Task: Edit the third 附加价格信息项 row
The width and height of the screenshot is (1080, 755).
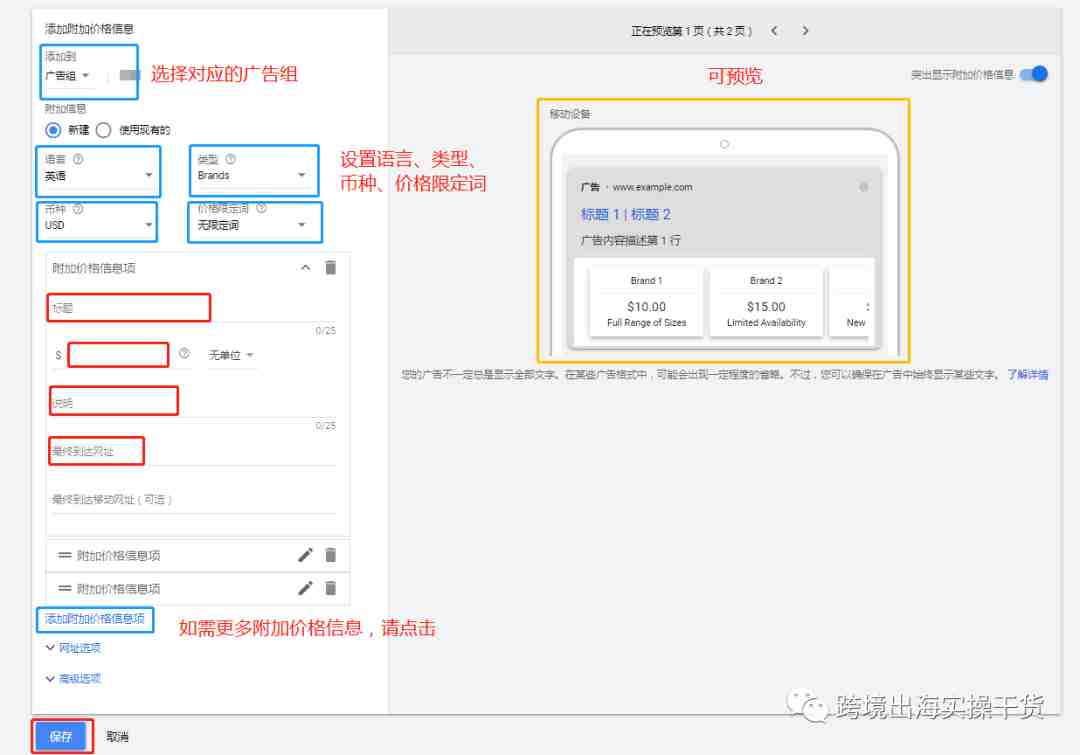Action: (x=305, y=588)
